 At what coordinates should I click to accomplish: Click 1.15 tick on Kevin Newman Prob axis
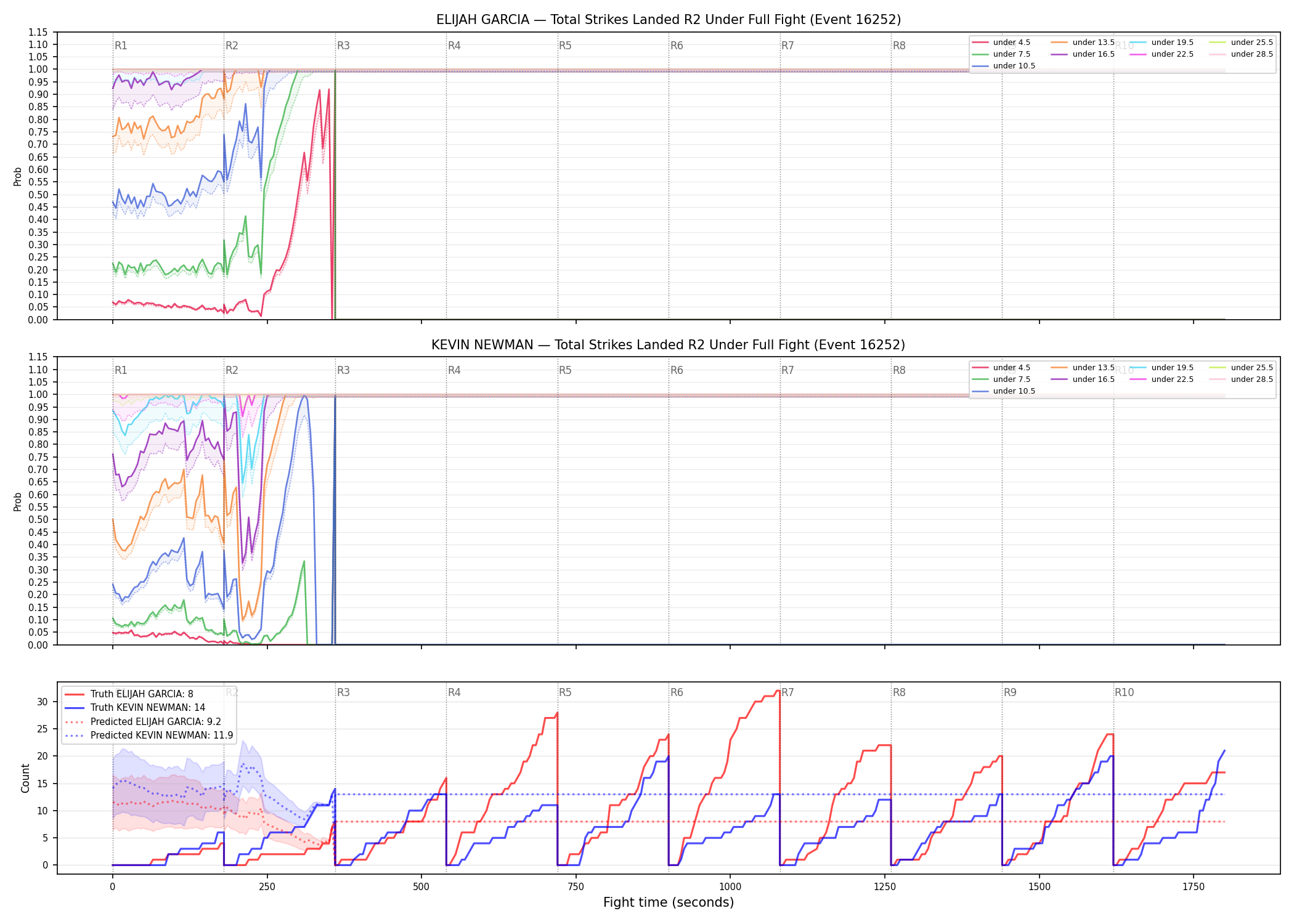point(38,357)
